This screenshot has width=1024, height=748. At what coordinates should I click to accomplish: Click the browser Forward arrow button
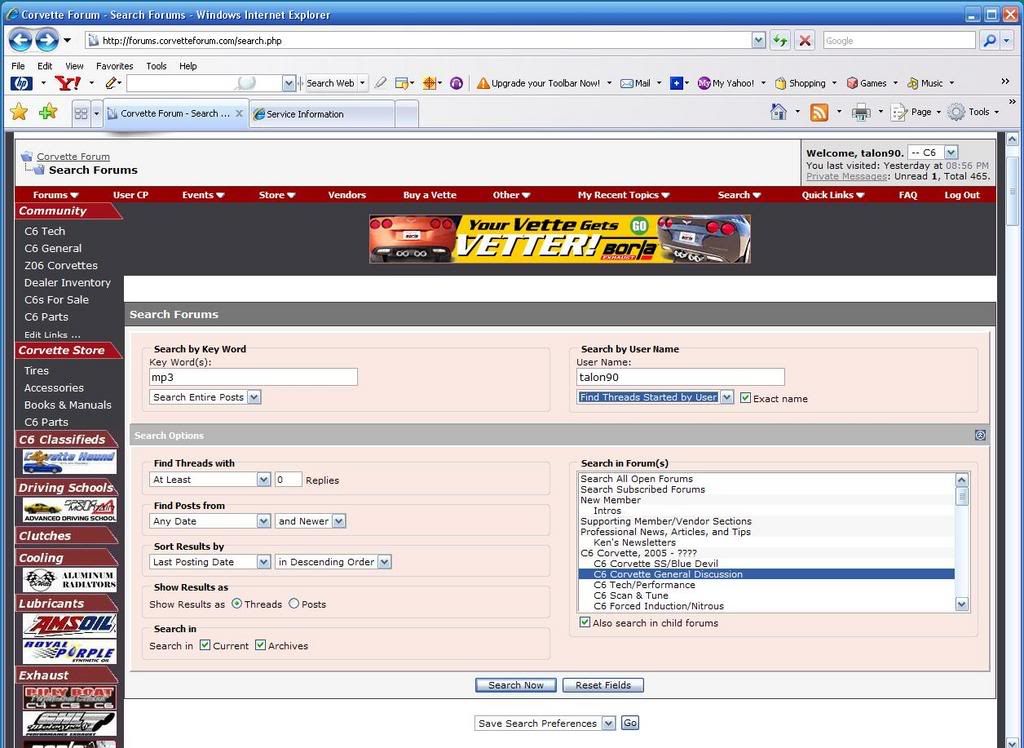pos(46,41)
